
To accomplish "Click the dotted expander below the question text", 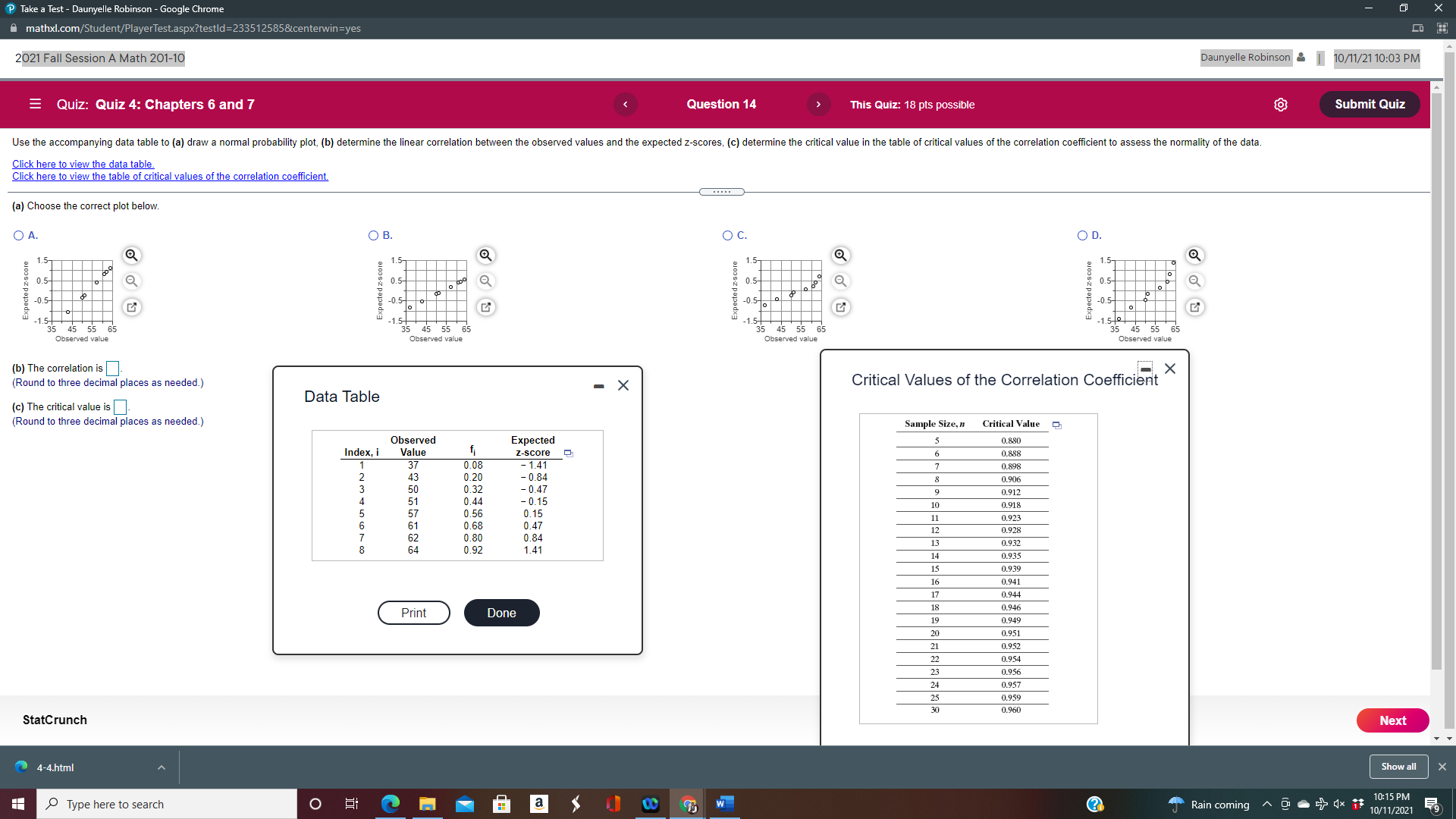I will click(721, 191).
